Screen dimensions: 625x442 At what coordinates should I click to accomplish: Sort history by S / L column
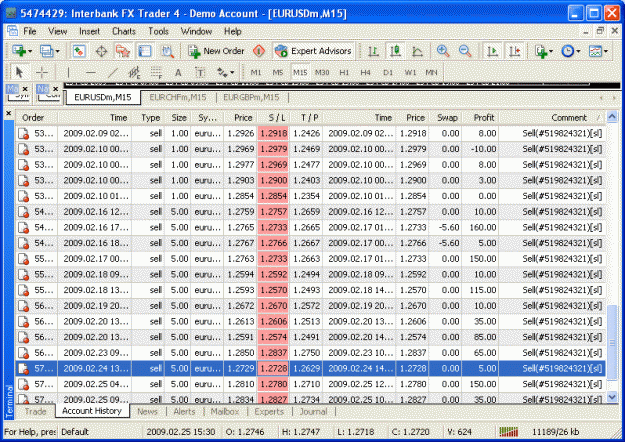(273, 118)
